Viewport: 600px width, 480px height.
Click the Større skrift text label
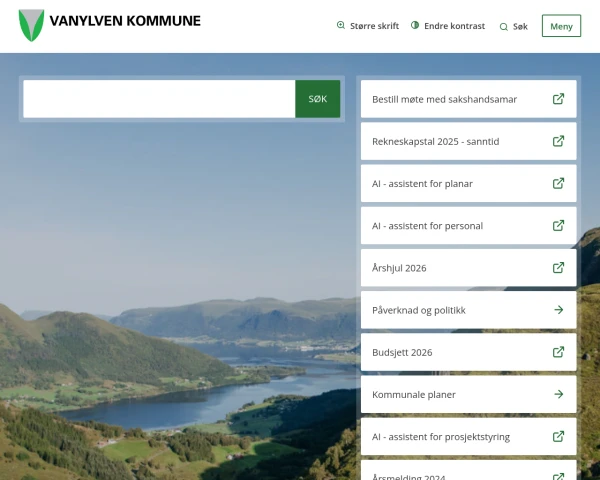coord(374,26)
